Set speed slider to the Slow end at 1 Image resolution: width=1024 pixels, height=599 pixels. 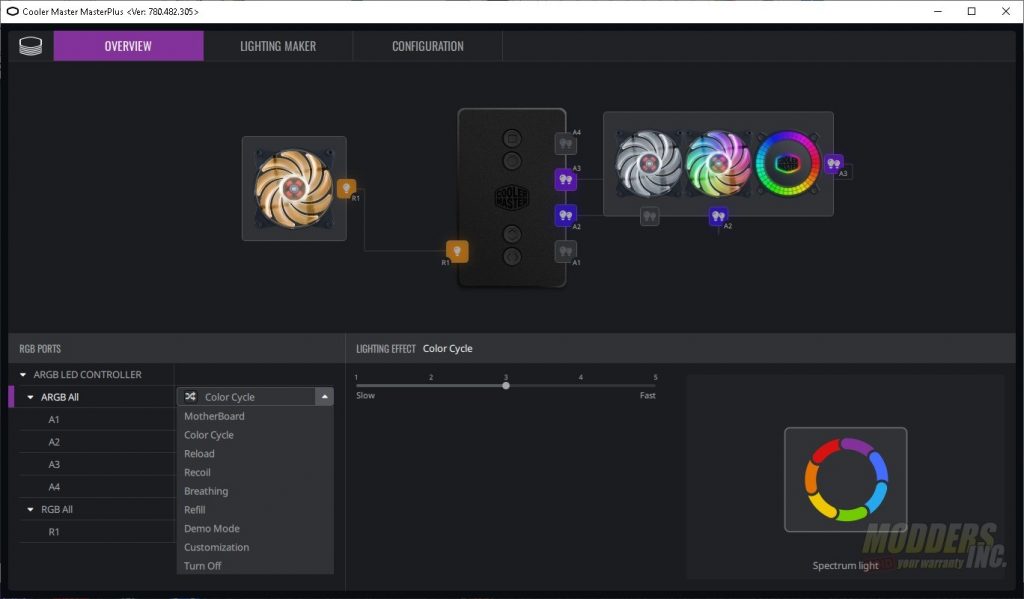[357, 385]
